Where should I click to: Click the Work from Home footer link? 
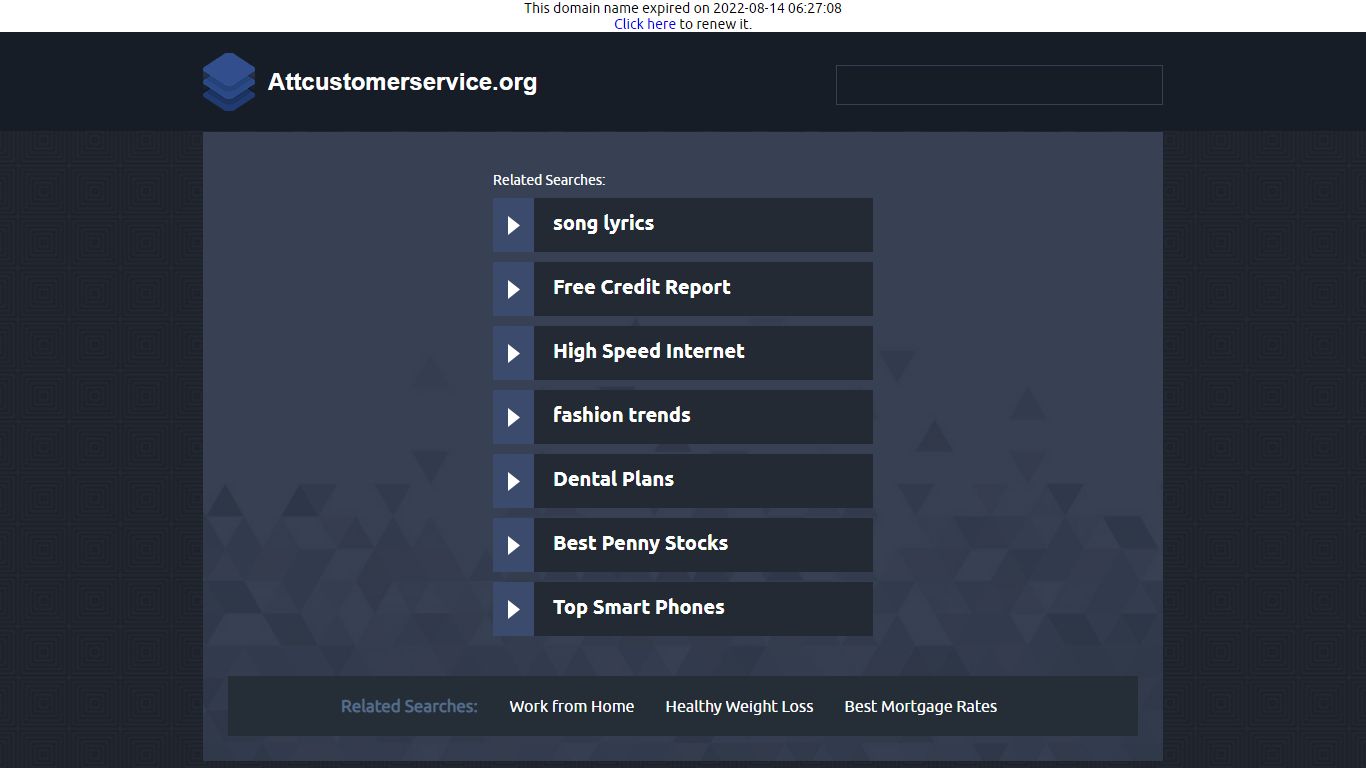(x=571, y=706)
